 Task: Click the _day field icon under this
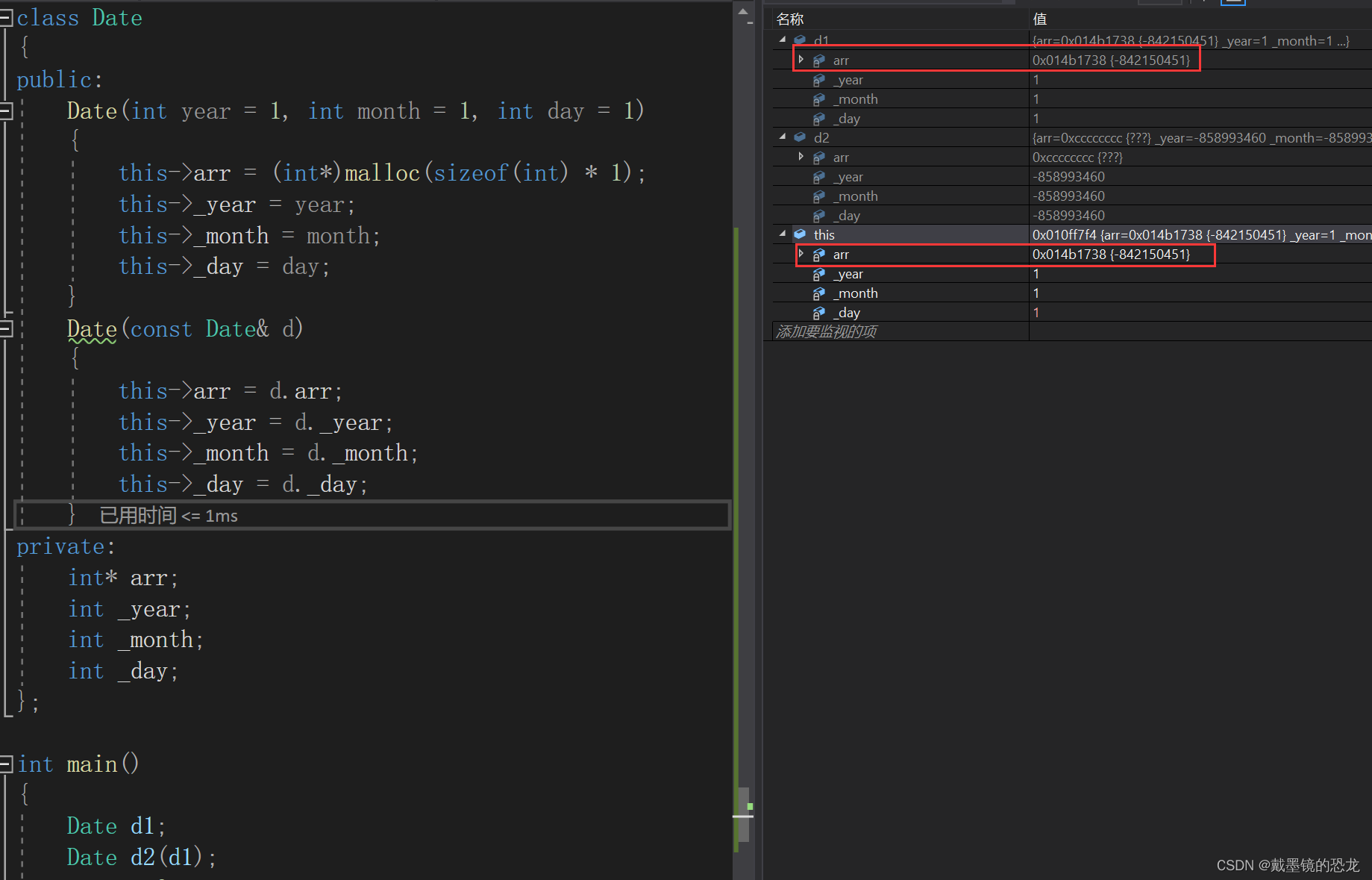click(x=819, y=313)
